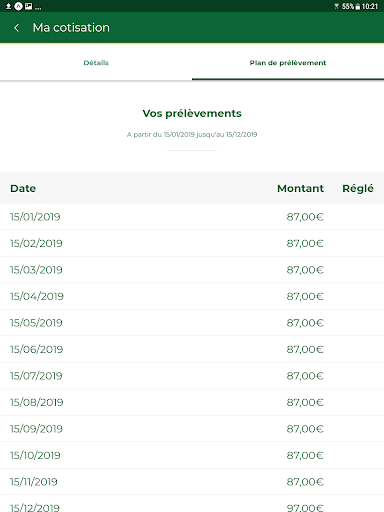The height and width of the screenshot is (512, 384).
Task: Tap the battery icon in status bar
Action: click(358, 6)
